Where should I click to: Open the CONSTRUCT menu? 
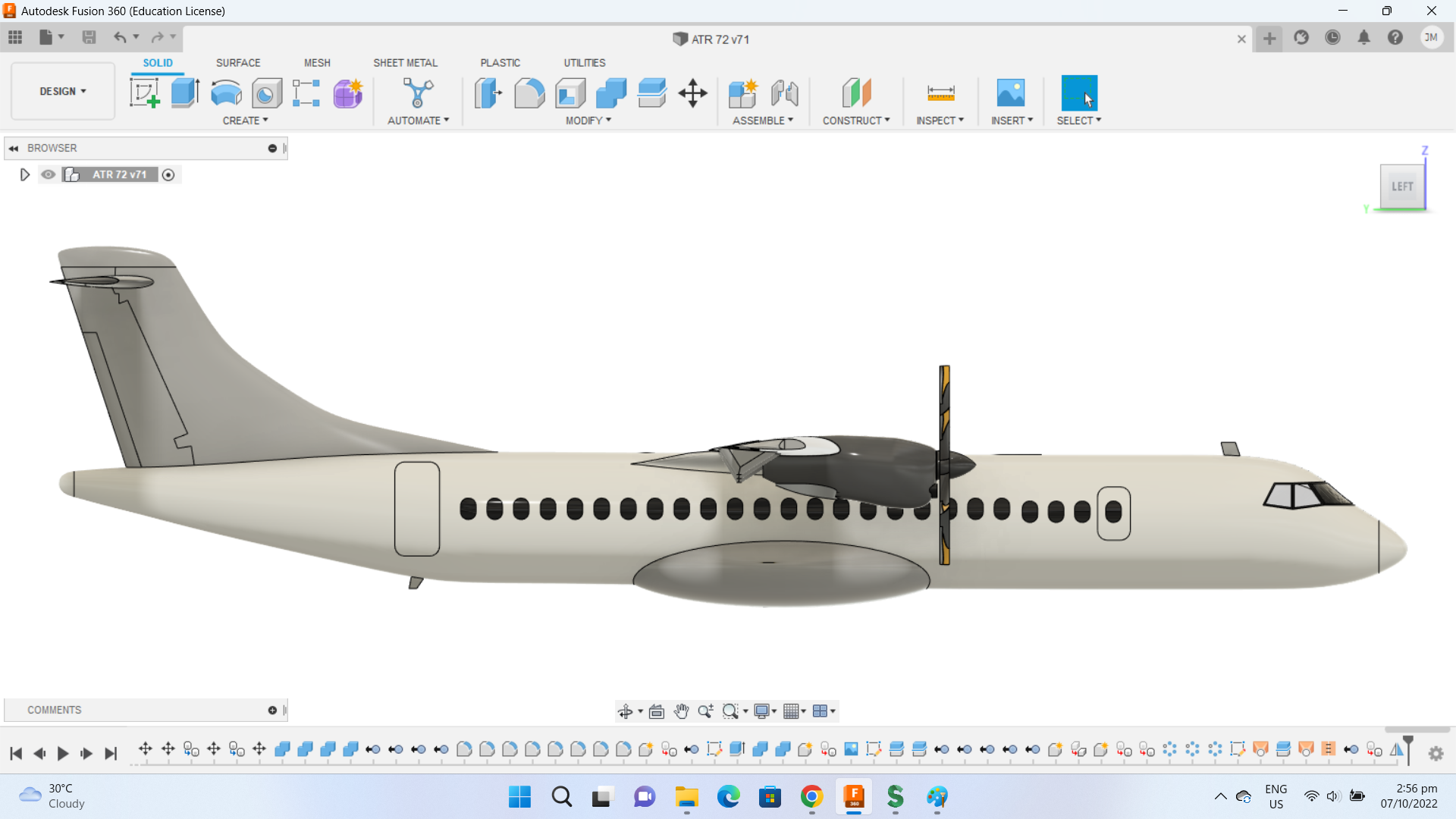pos(856,121)
